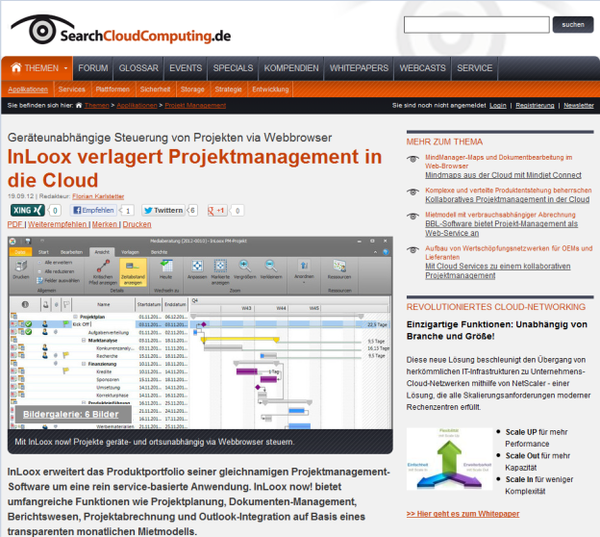The image size is (600, 537).
Task: Click the breadcrumb home icon
Action: coord(79,105)
